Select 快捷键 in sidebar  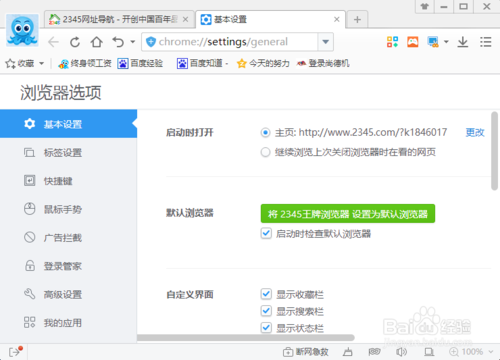(x=68, y=181)
